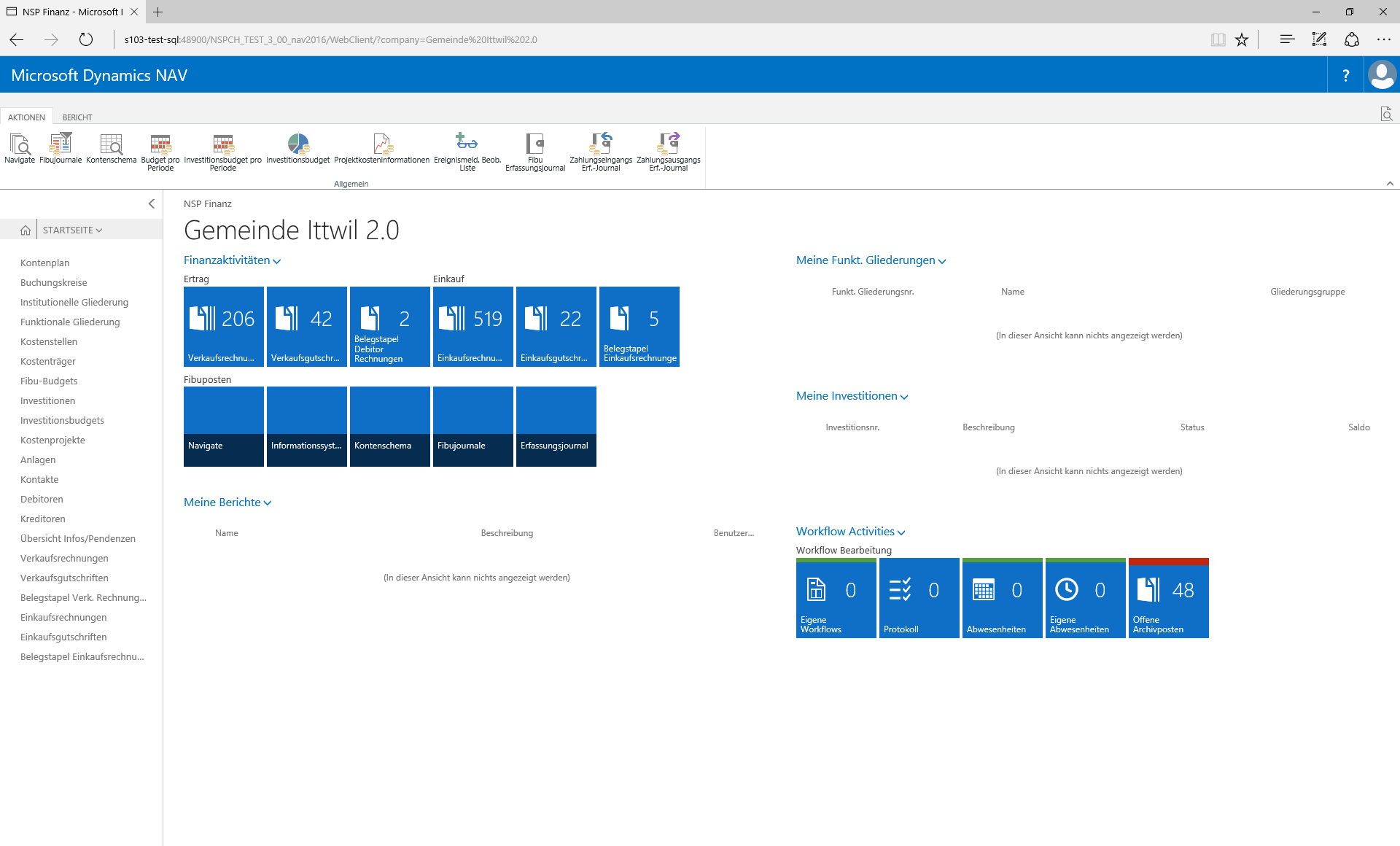Open browser more options ellipsis
Viewport: 1400px width, 846px height.
coord(1383,39)
